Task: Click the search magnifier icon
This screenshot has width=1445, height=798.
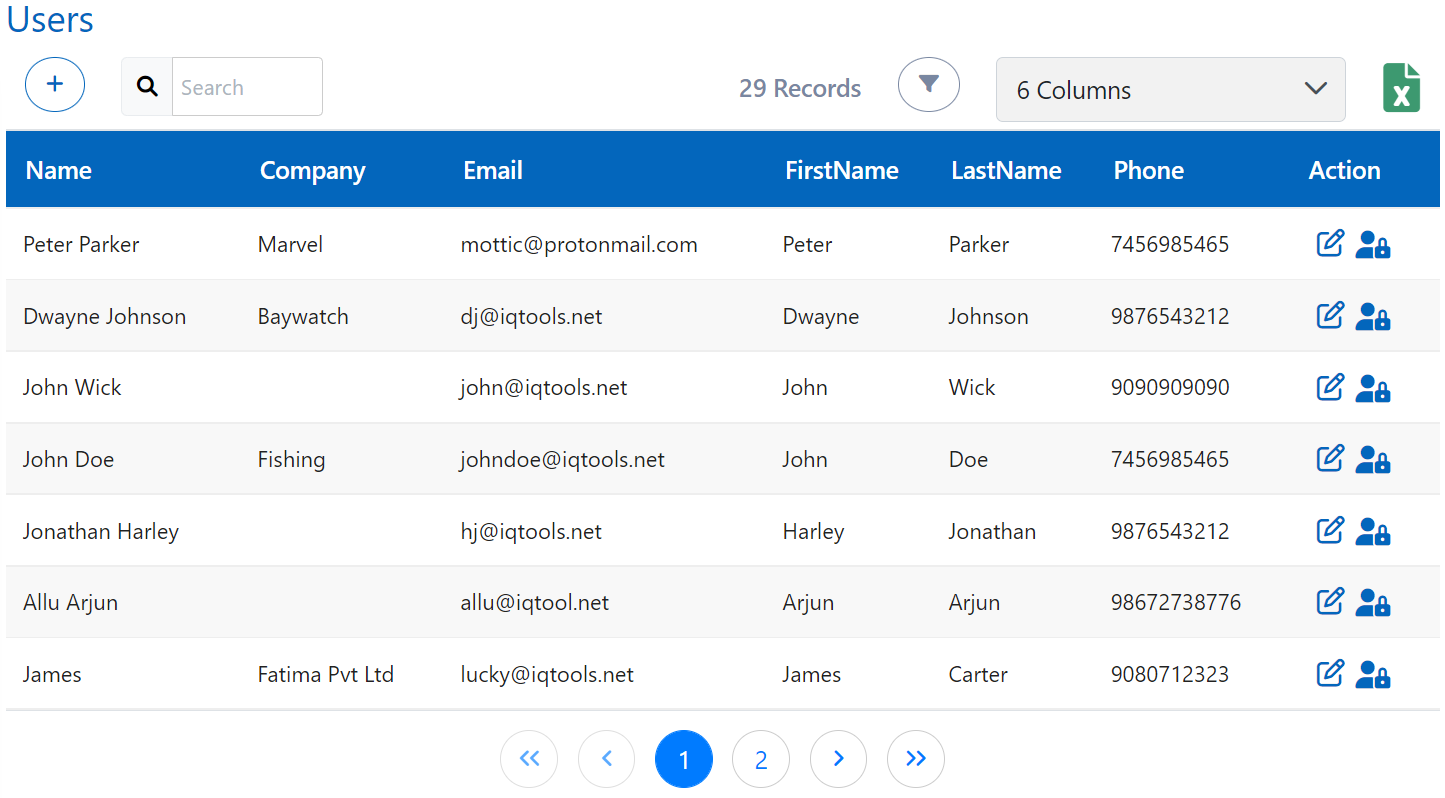Action: coord(147,87)
